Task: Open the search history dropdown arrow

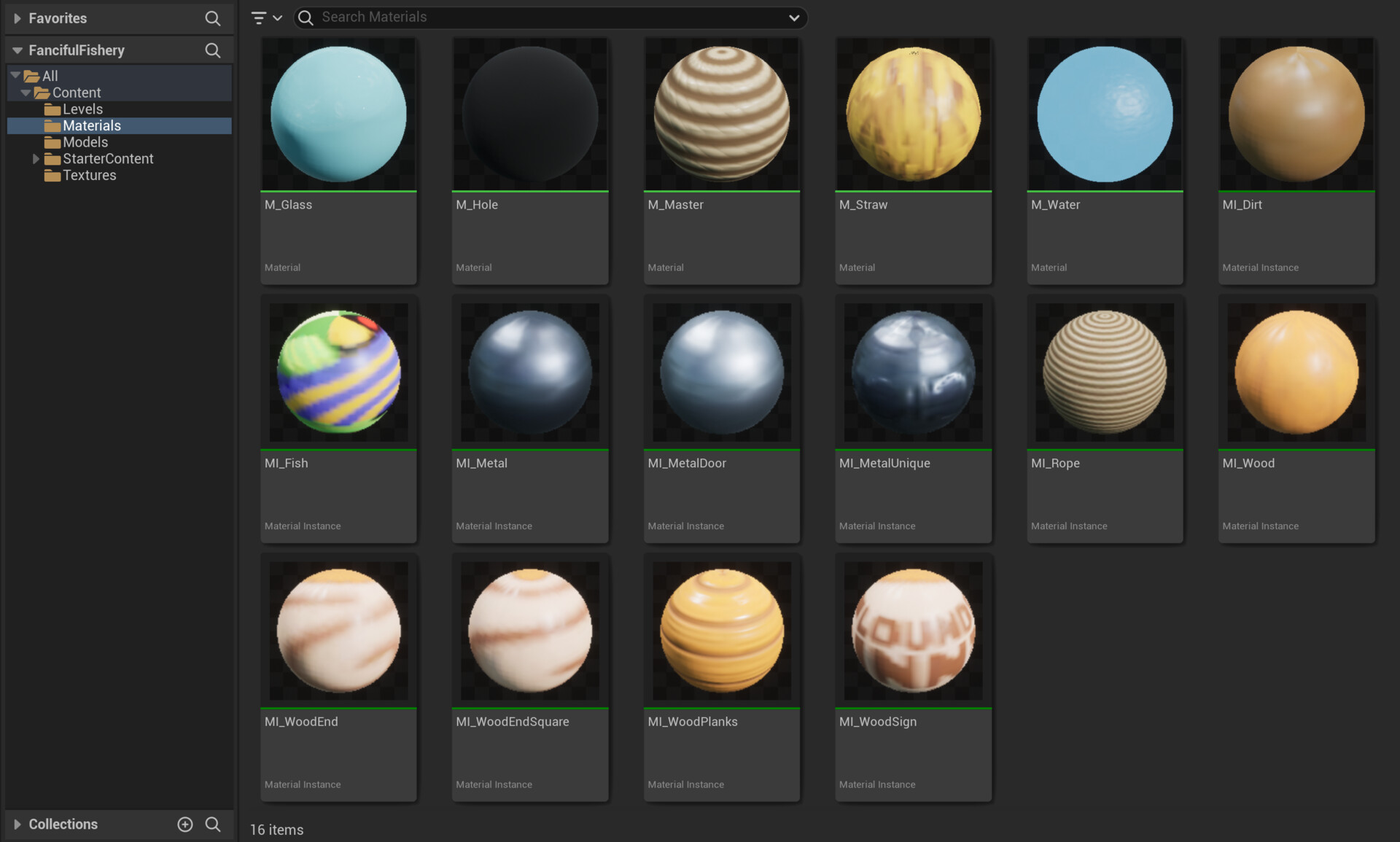Action: (x=794, y=17)
